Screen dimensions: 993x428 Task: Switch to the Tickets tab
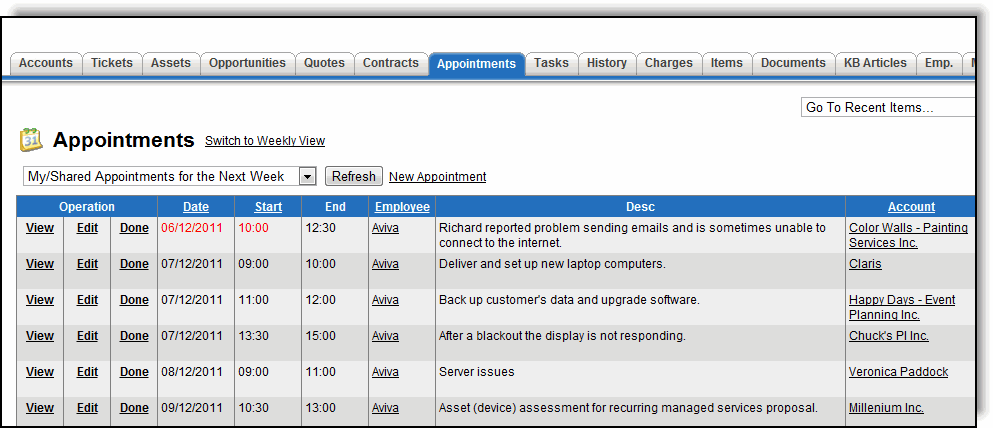click(112, 63)
